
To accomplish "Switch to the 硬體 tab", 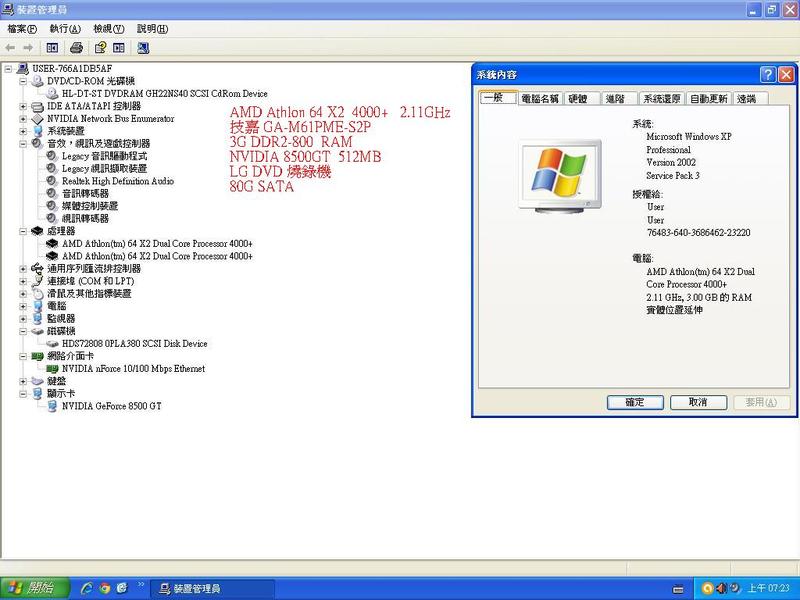I will 581,99.
